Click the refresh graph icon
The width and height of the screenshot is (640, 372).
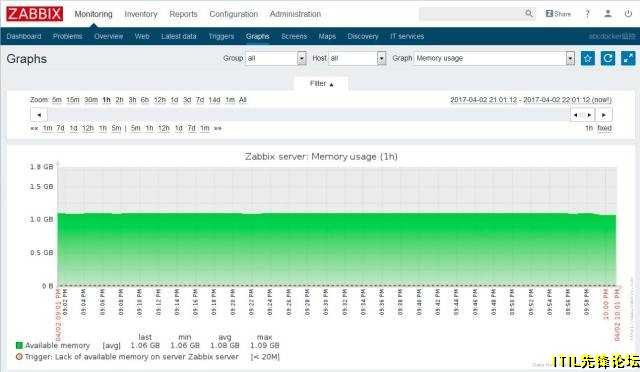608,58
